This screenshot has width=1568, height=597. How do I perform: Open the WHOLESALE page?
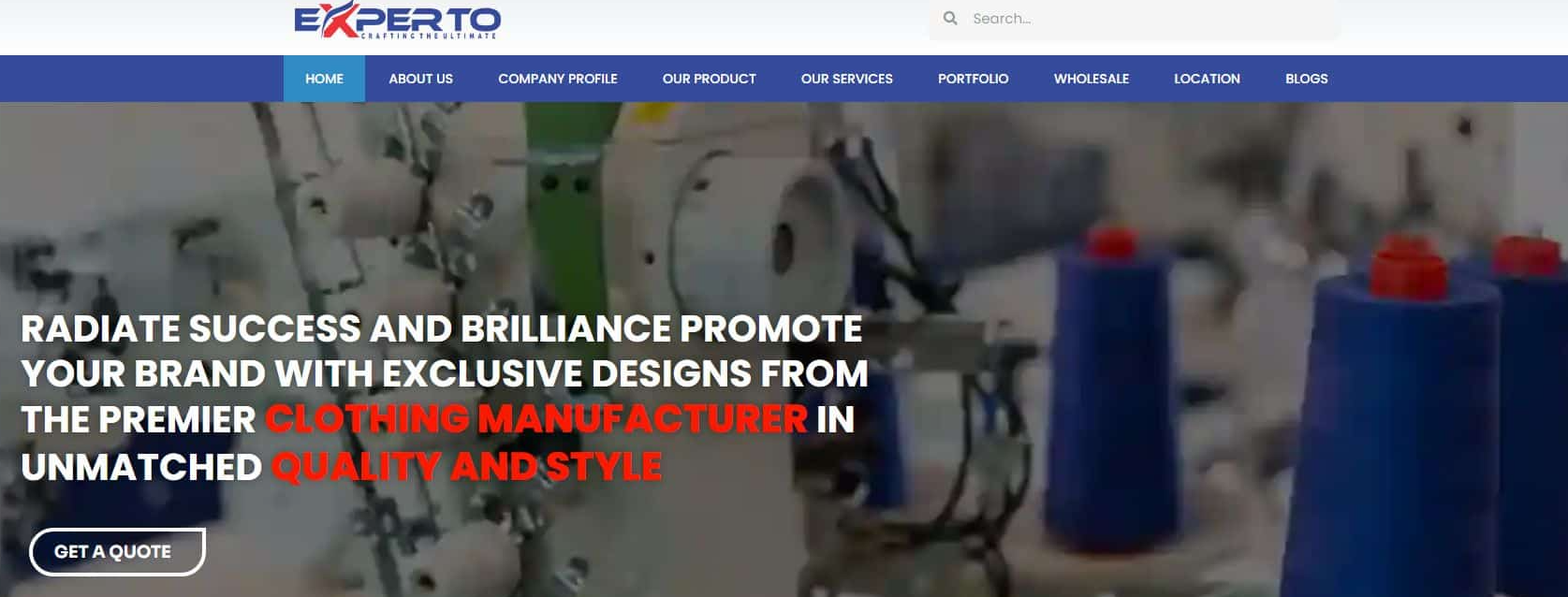tap(1092, 79)
